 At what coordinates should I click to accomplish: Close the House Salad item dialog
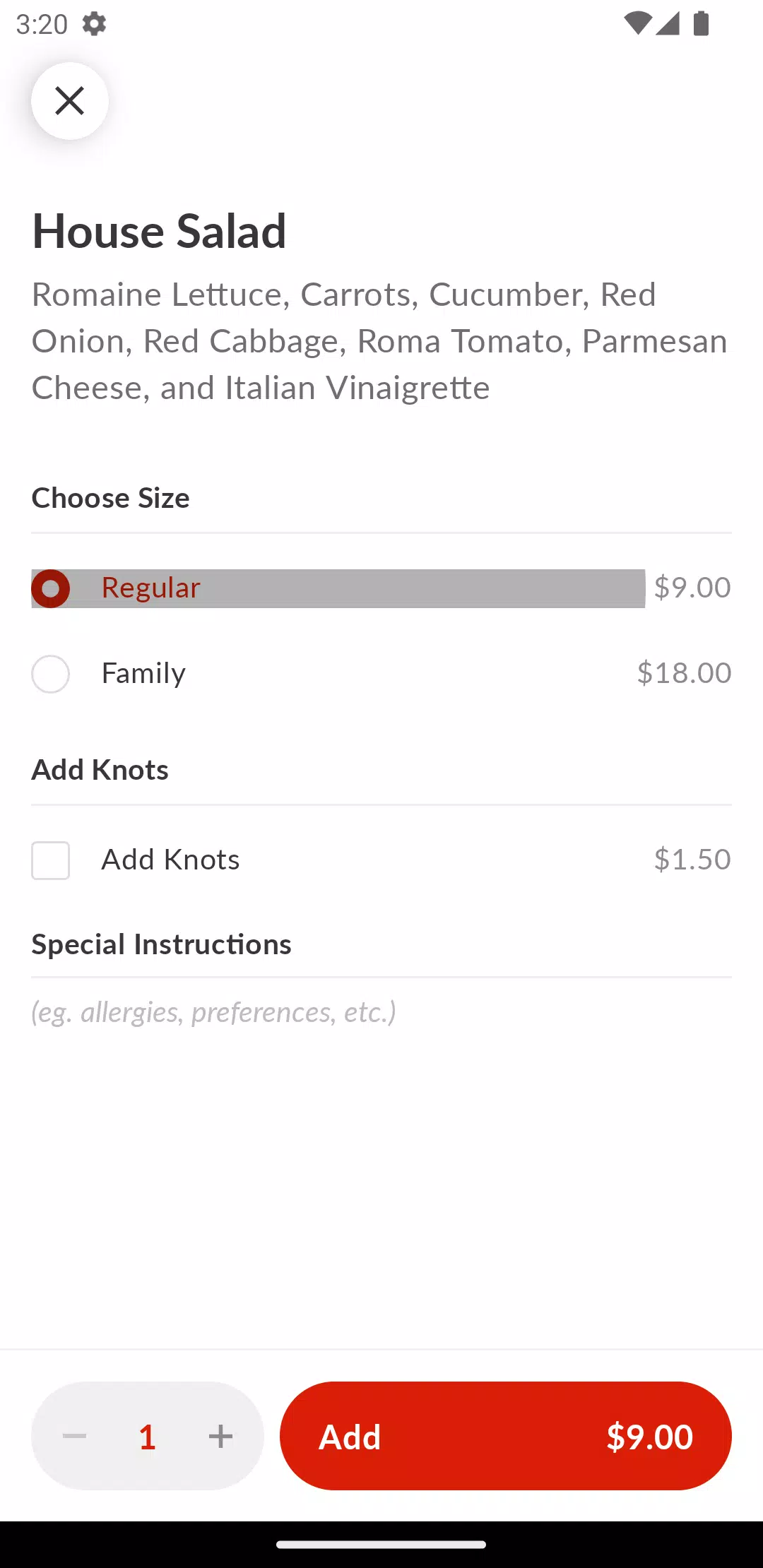69,100
